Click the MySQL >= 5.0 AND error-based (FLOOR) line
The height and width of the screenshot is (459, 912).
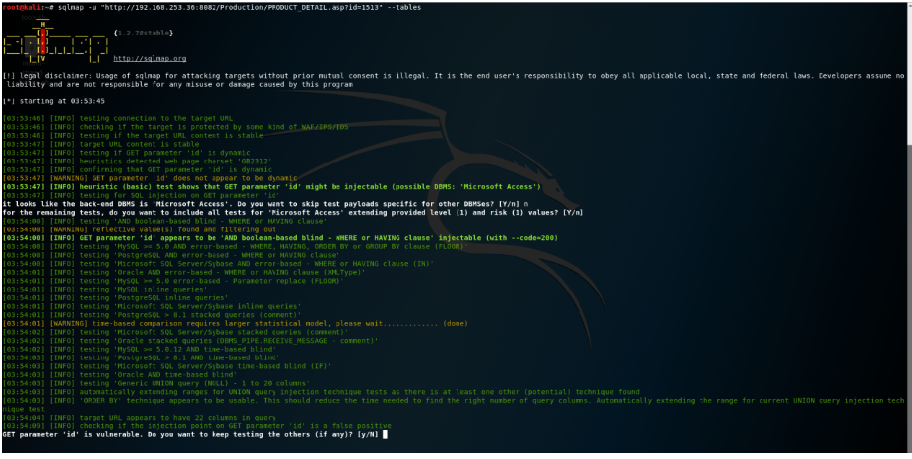235,247
